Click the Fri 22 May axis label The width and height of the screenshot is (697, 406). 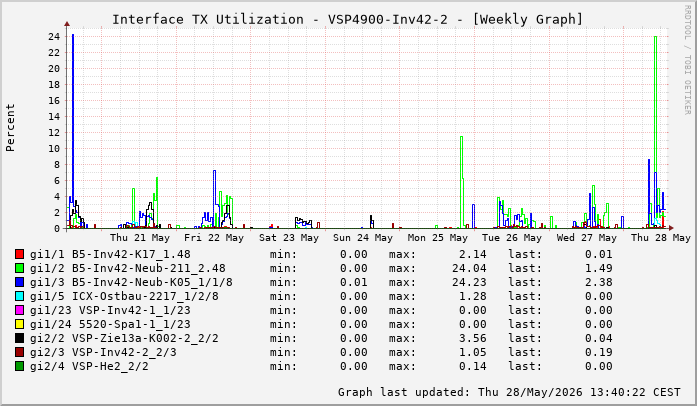click(214, 238)
